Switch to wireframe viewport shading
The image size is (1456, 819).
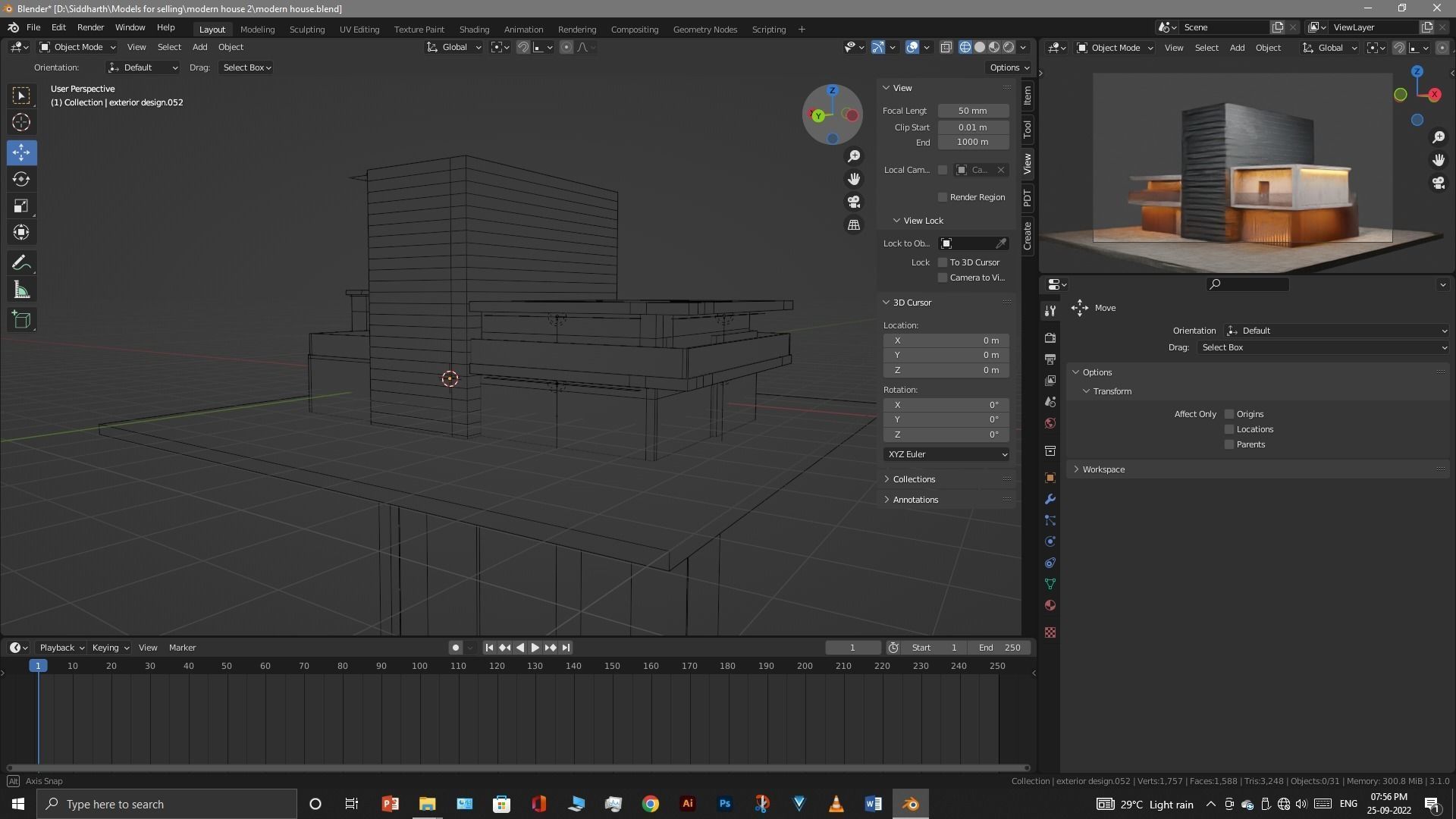click(965, 47)
